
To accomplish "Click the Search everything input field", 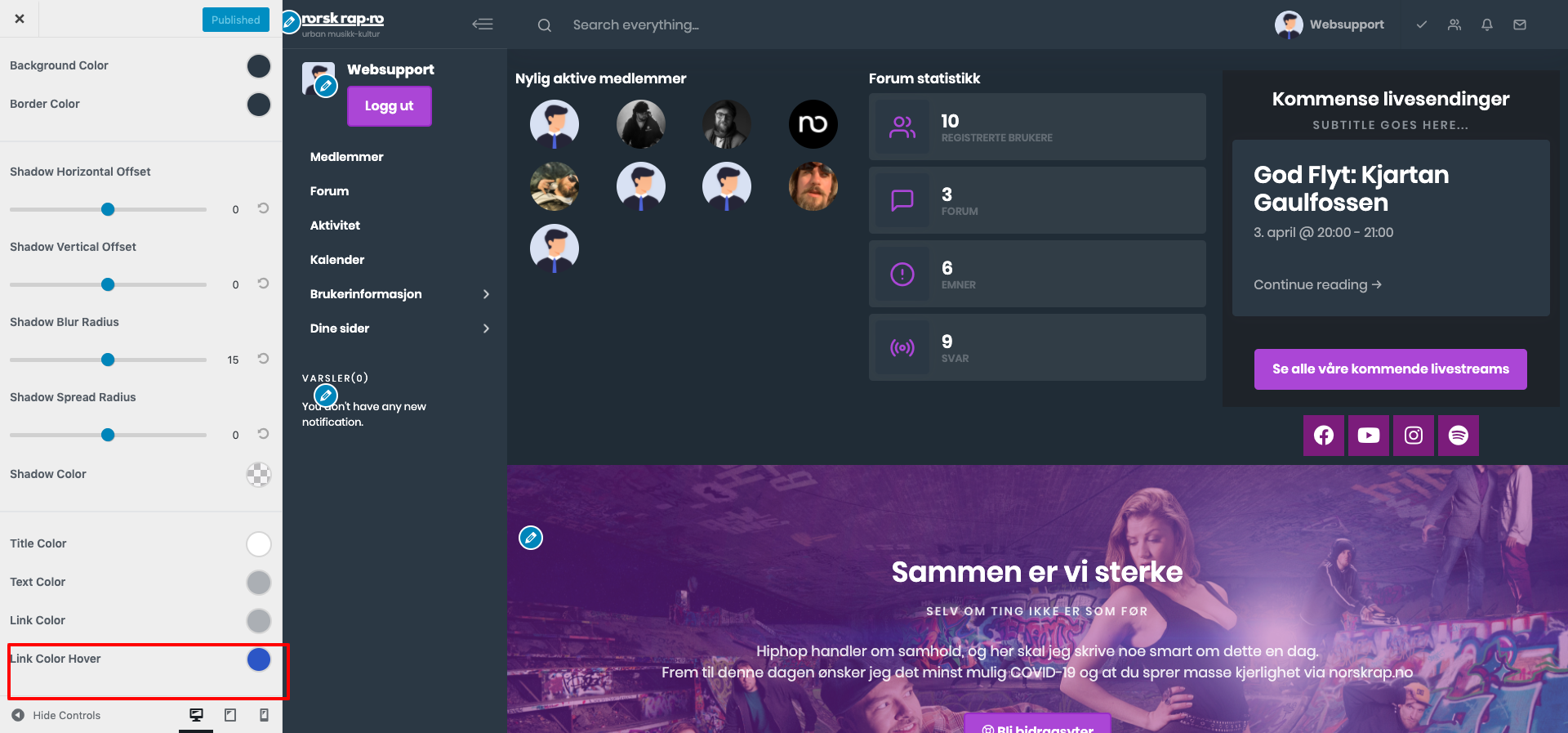I will pos(635,25).
